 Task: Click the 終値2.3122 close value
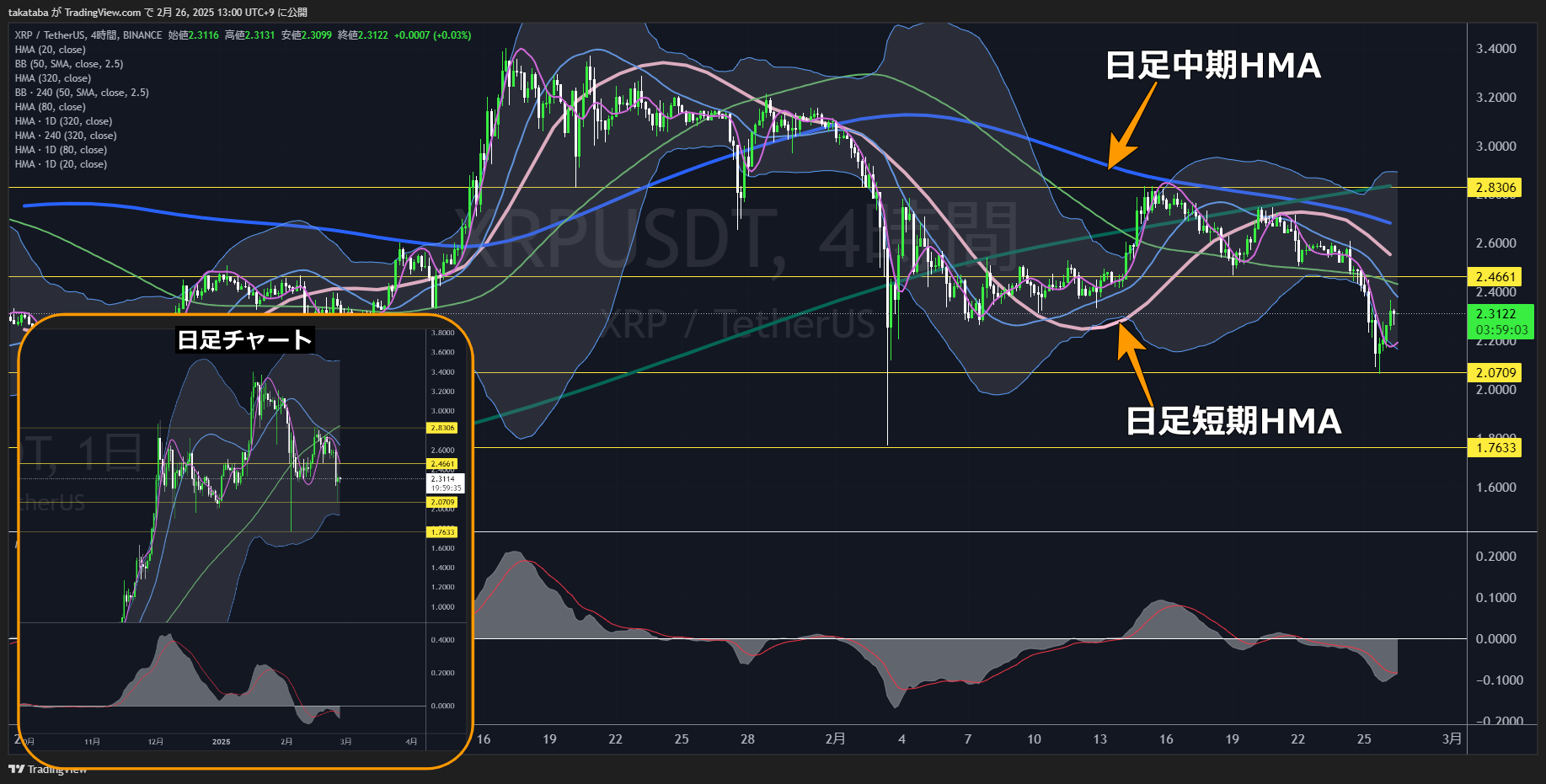click(x=362, y=35)
